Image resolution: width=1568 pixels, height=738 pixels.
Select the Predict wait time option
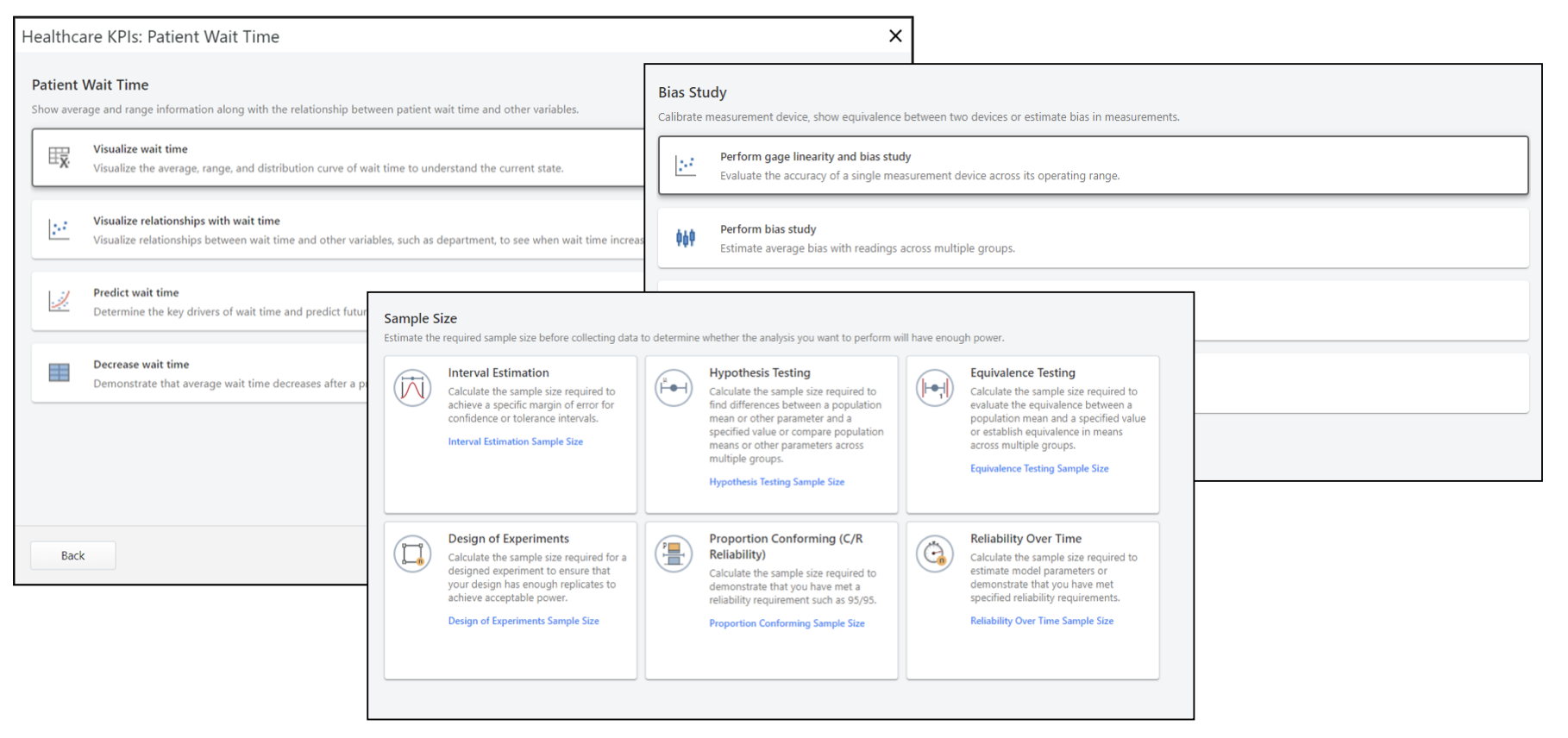[x=200, y=301]
